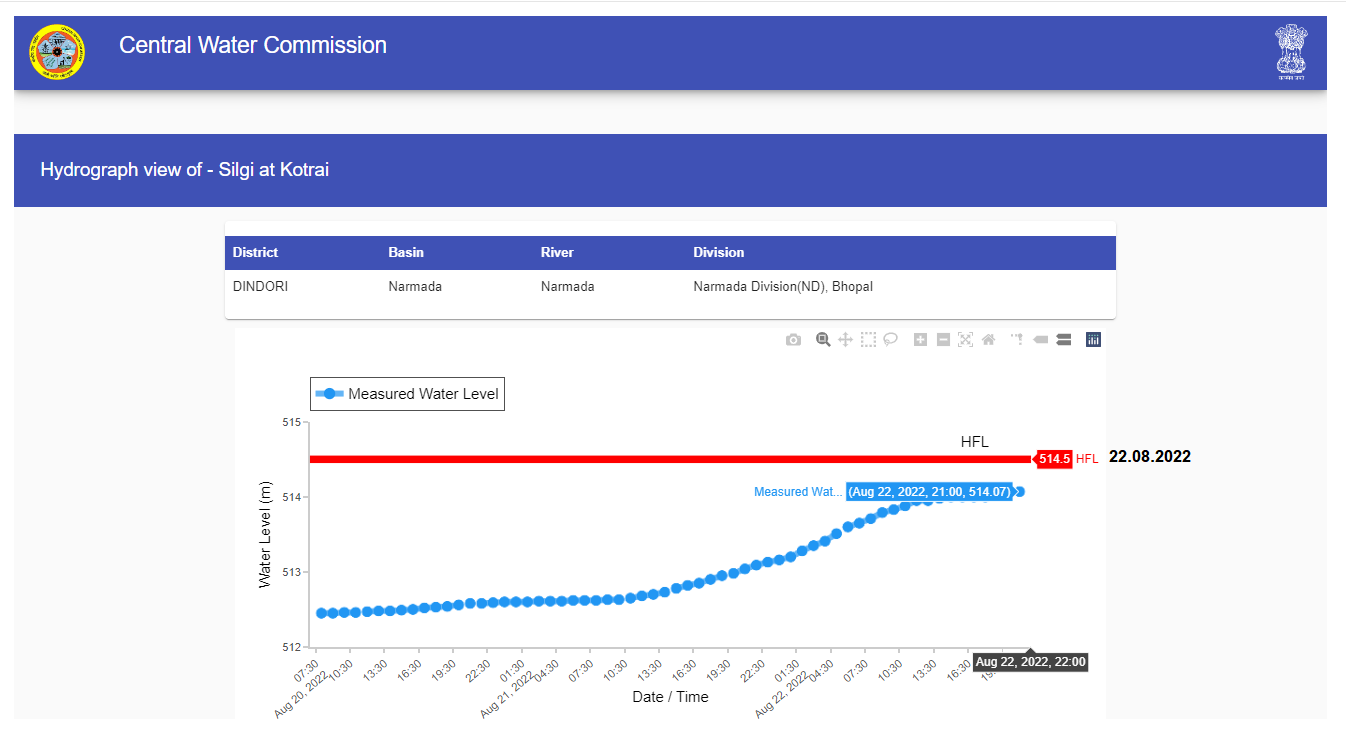Choose the Box Select tool
Image resolution: width=1346 pixels, height=734 pixels.
[868, 340]
